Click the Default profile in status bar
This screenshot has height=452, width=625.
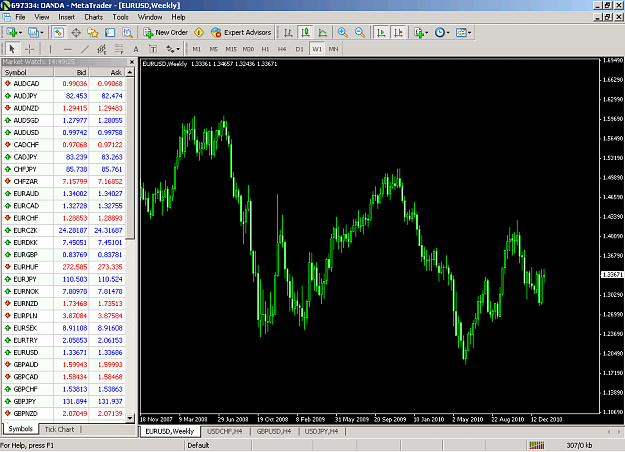(x=198, y=445)
